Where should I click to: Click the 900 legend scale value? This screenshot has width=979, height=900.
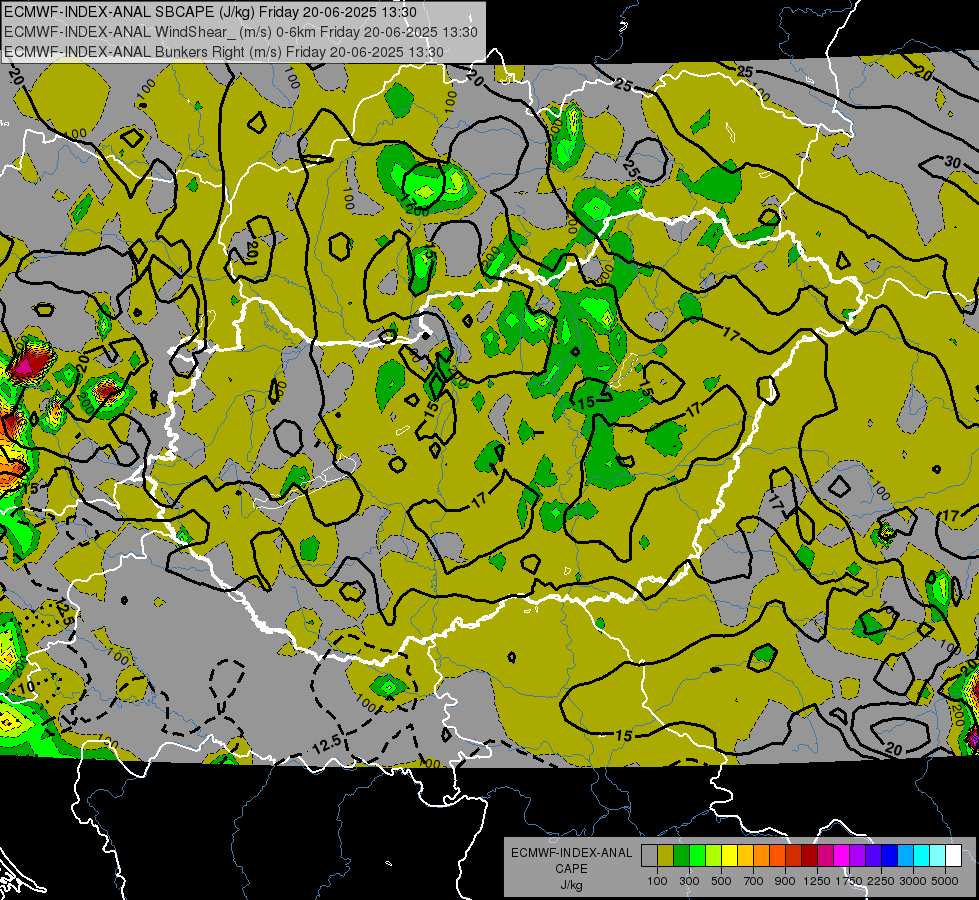[x=785, y=881]
